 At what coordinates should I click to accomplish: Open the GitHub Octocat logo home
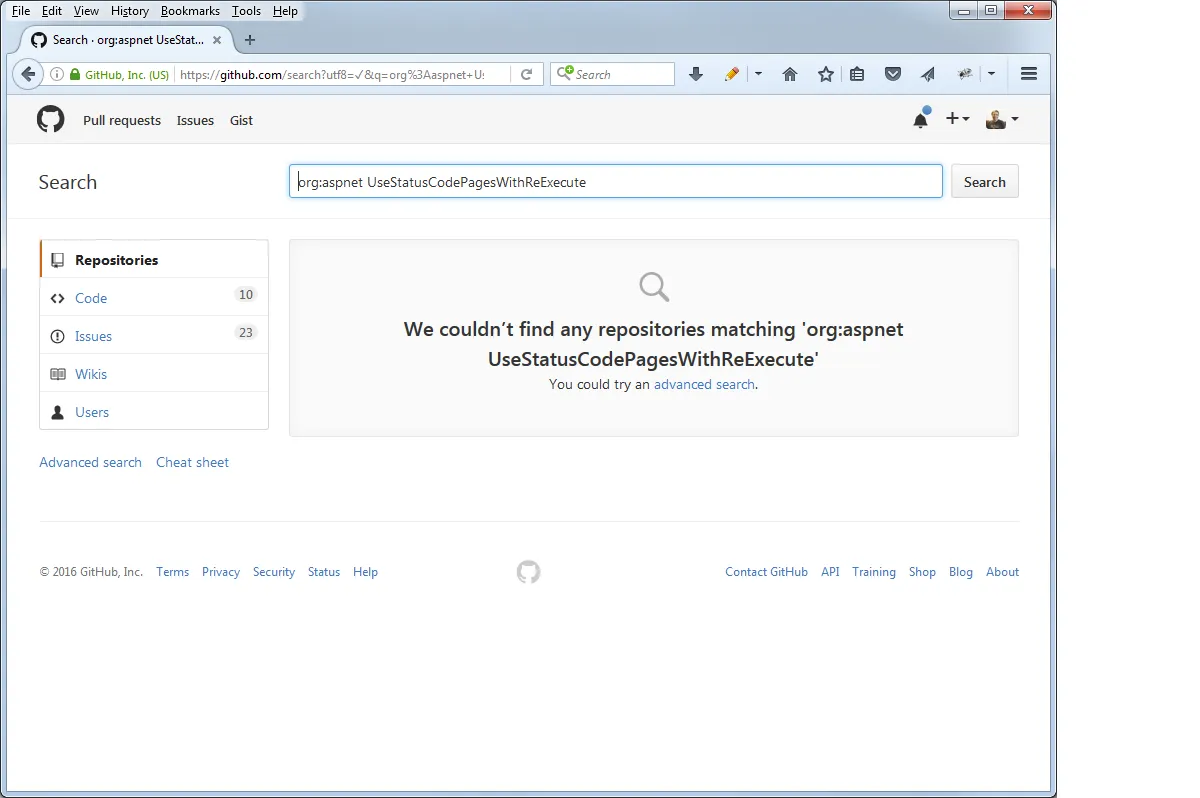(x=51, y=120)
